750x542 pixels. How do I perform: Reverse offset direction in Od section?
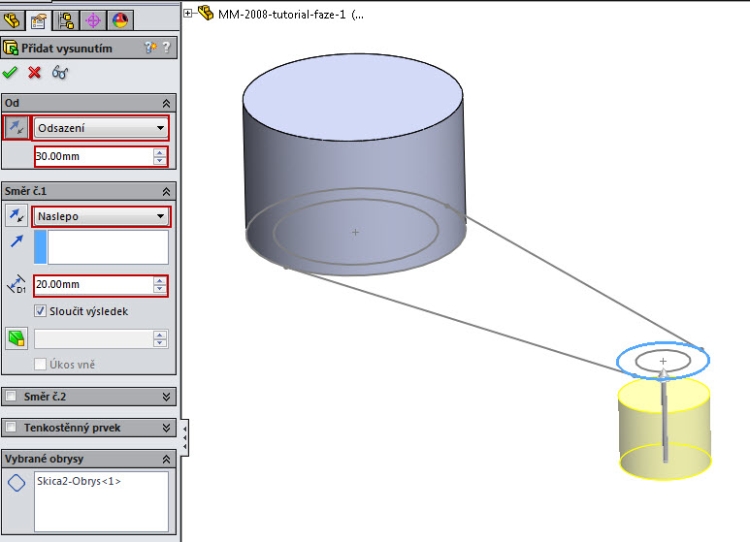[16, 128]
